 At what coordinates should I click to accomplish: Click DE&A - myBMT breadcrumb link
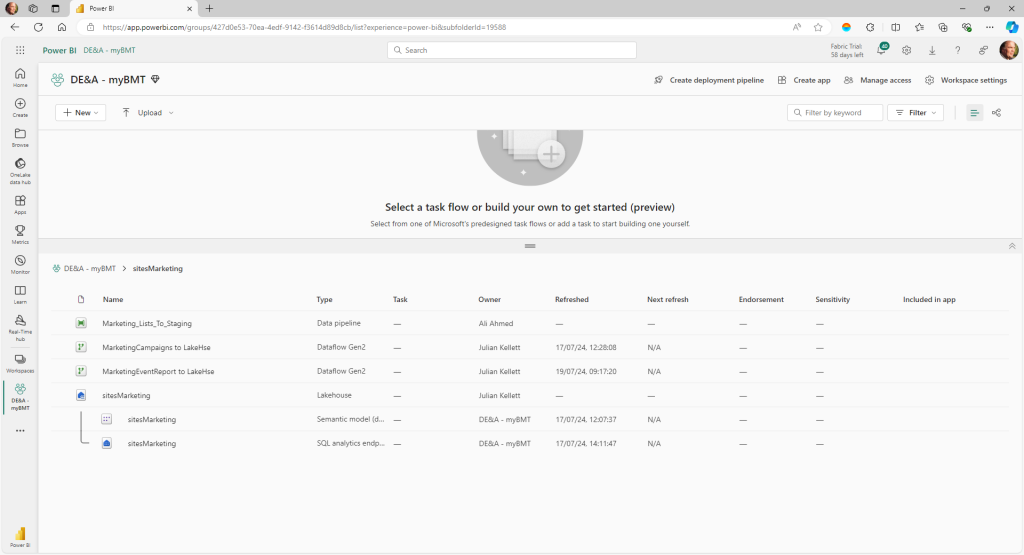[89, 269]
